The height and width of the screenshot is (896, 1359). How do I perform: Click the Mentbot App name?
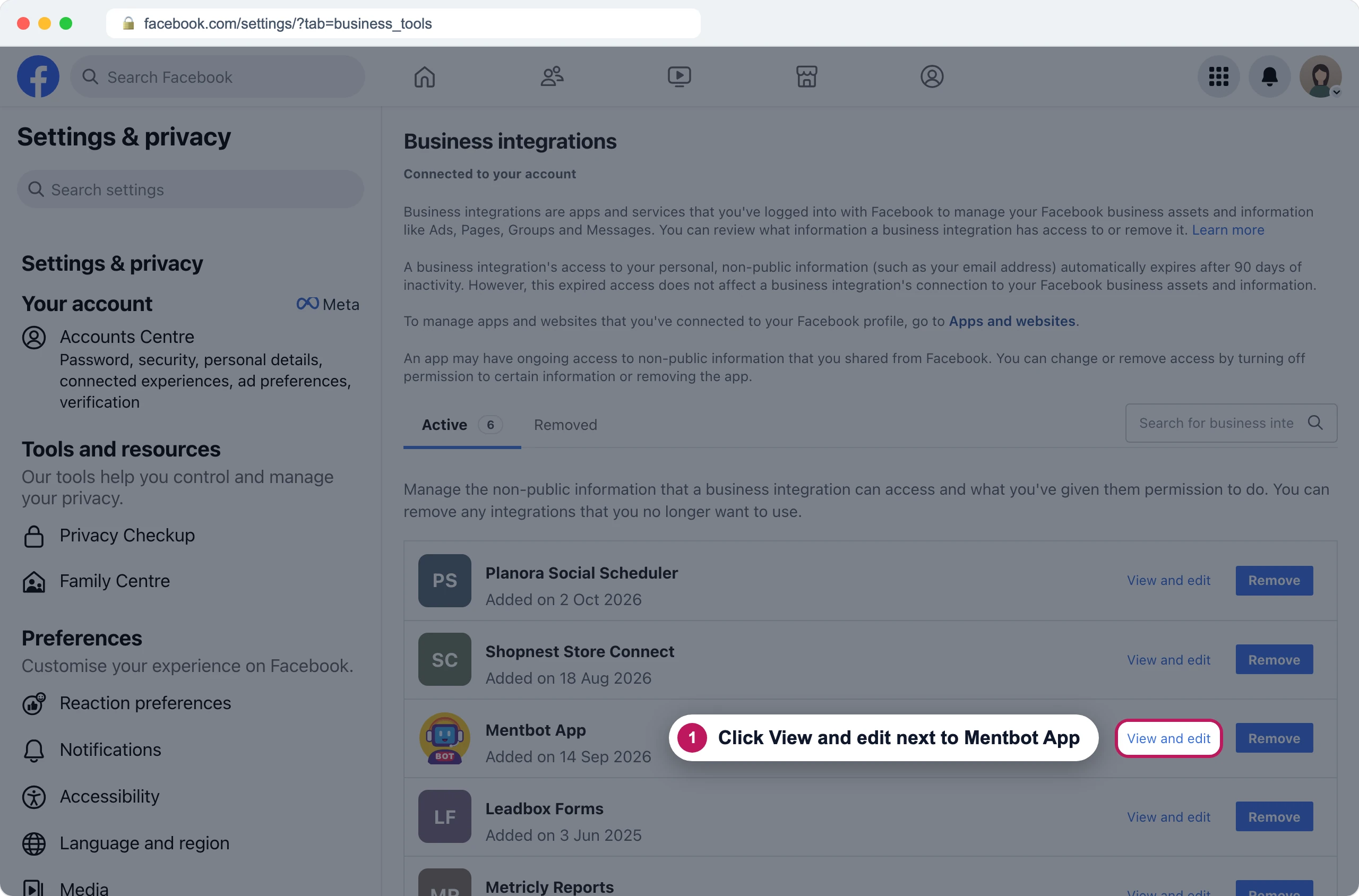point(536,730)
